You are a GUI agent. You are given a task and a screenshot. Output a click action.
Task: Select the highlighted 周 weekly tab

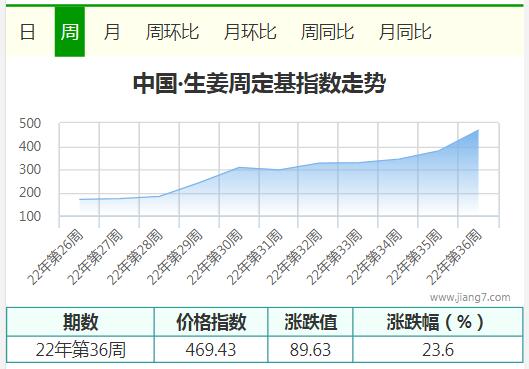coord(70,32)
